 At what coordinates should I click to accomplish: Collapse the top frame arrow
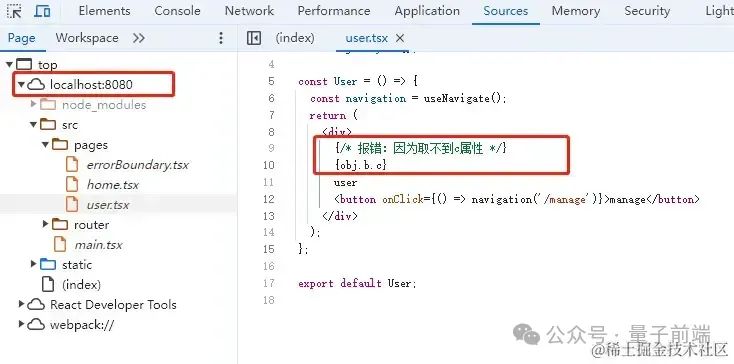click(9, 64)
